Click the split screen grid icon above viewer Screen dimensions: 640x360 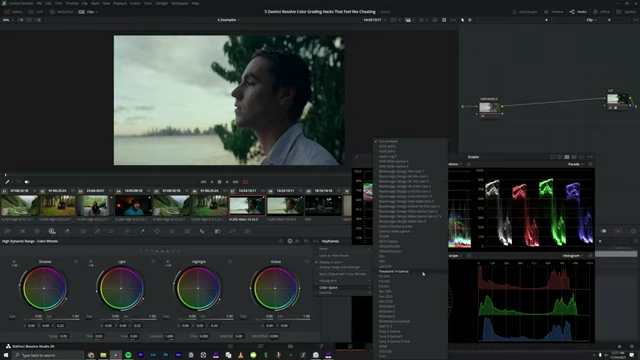tap(444, 20)
